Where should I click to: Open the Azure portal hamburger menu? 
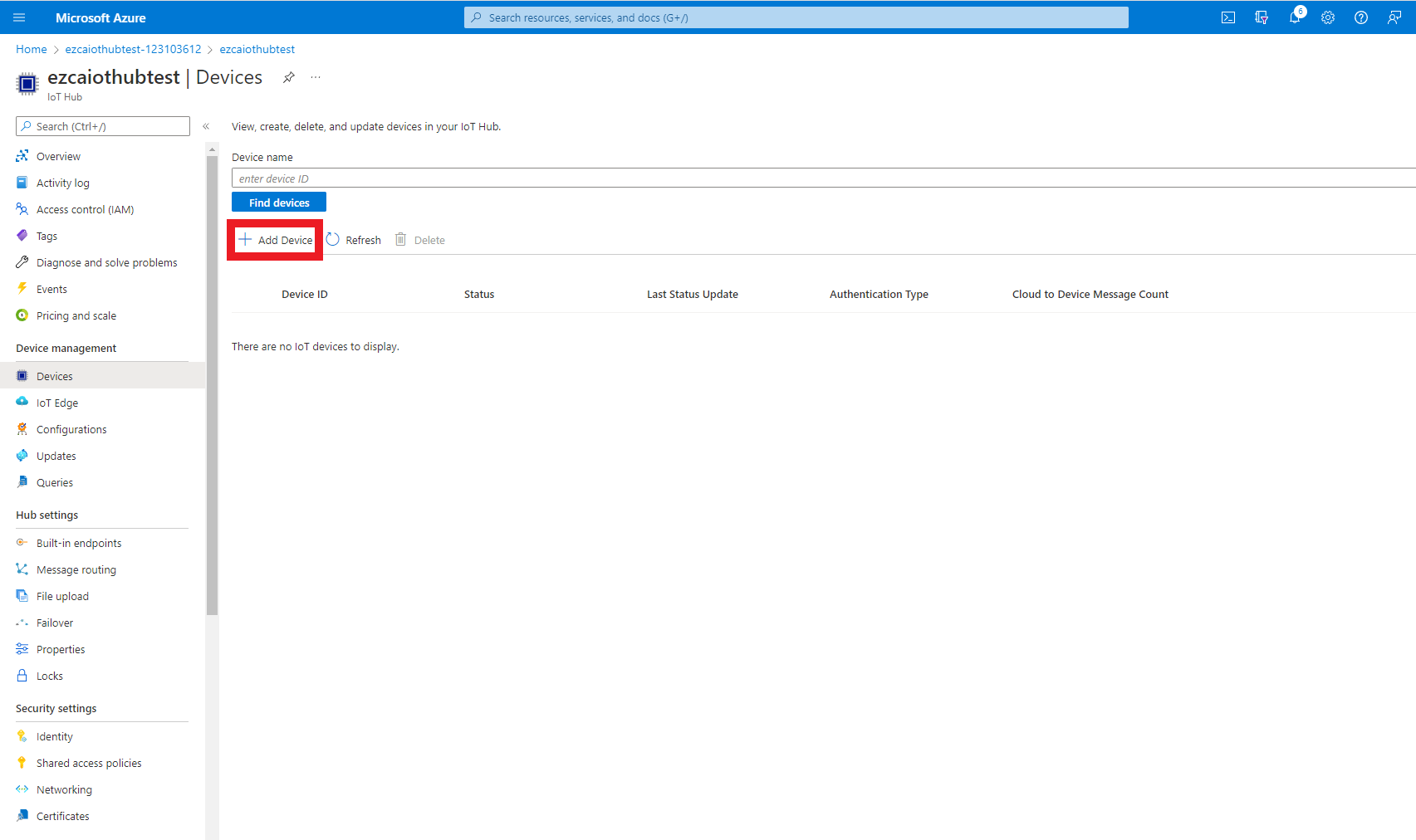point(19,17)
